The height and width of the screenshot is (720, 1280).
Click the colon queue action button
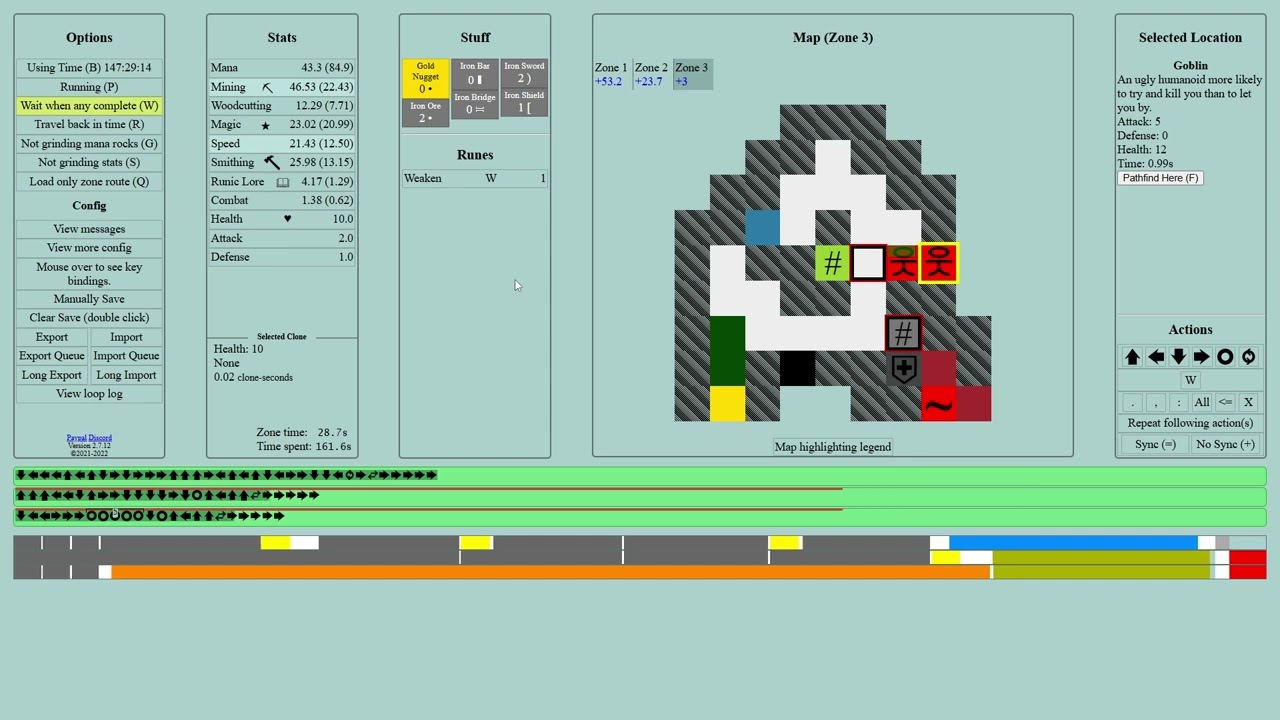(x=1178, y=402)
